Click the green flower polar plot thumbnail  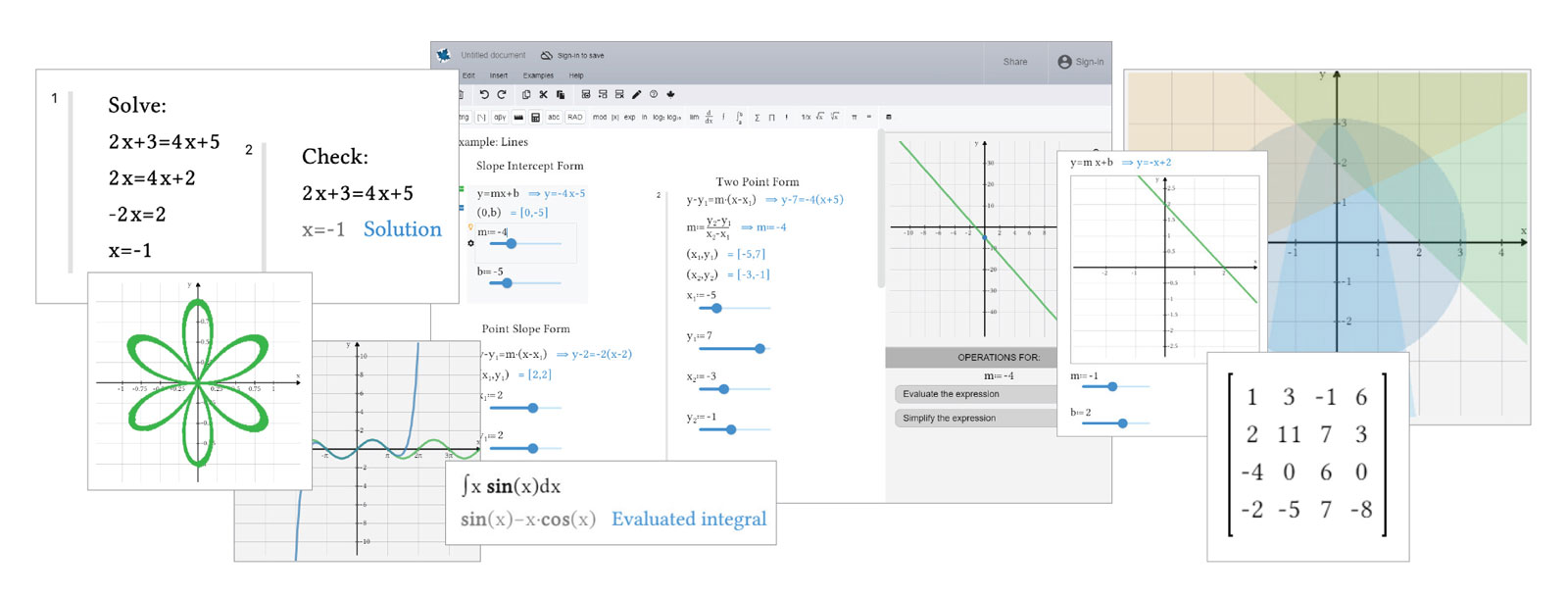pos(200,381)
